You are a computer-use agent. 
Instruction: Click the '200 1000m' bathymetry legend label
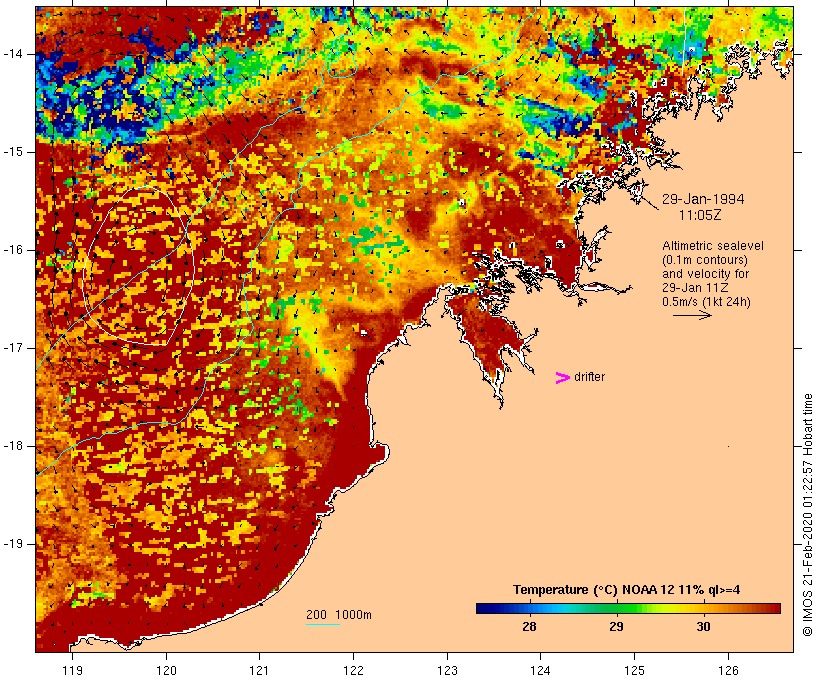pyautogui.click(x=339, y=615)
